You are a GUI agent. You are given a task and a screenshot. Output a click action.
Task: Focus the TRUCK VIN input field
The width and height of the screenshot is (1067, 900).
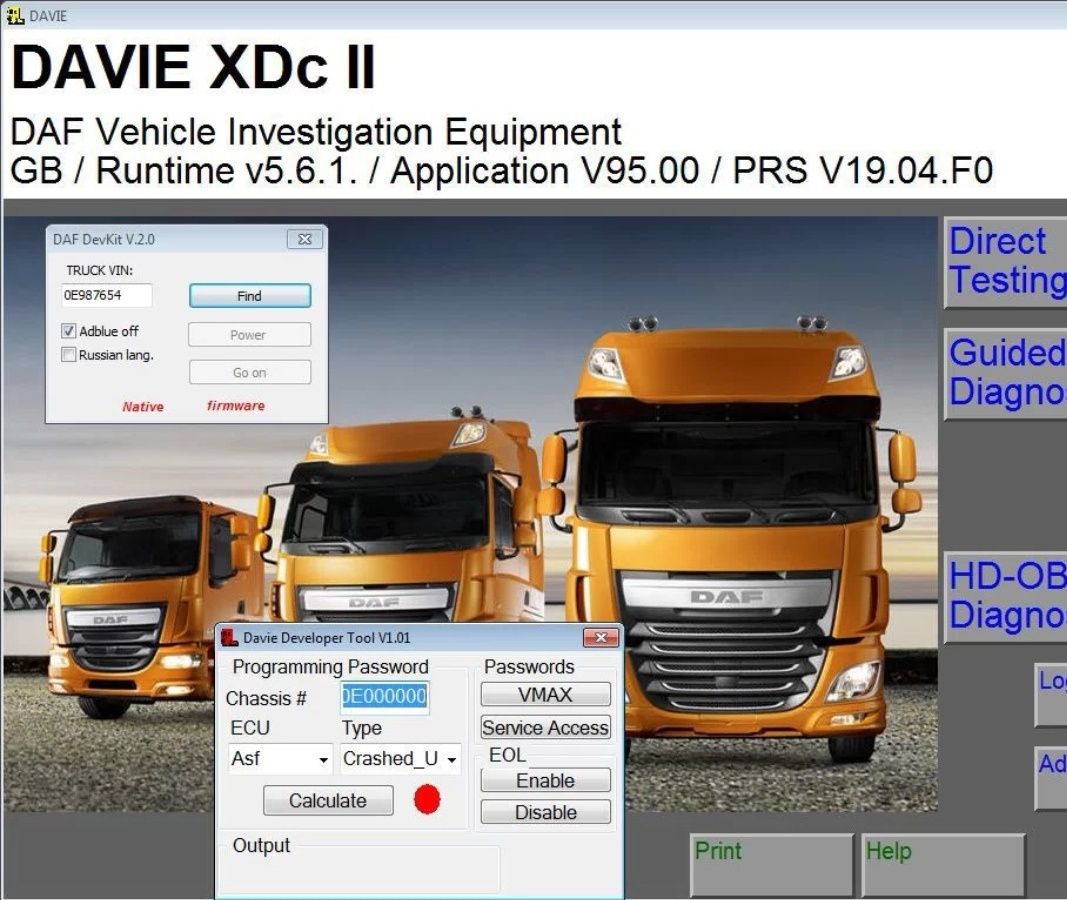pyautogui.click(x=106, y=295)
